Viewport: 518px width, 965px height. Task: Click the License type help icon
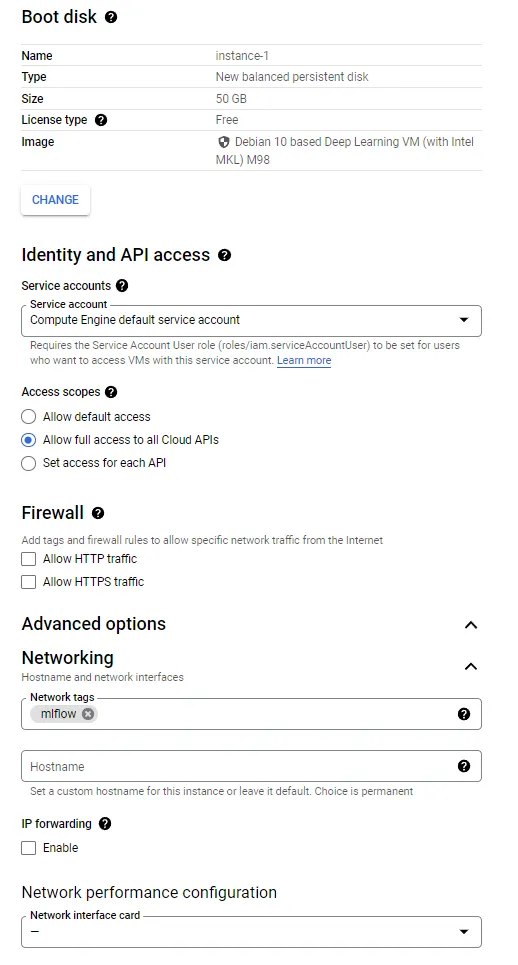point(101,120)
